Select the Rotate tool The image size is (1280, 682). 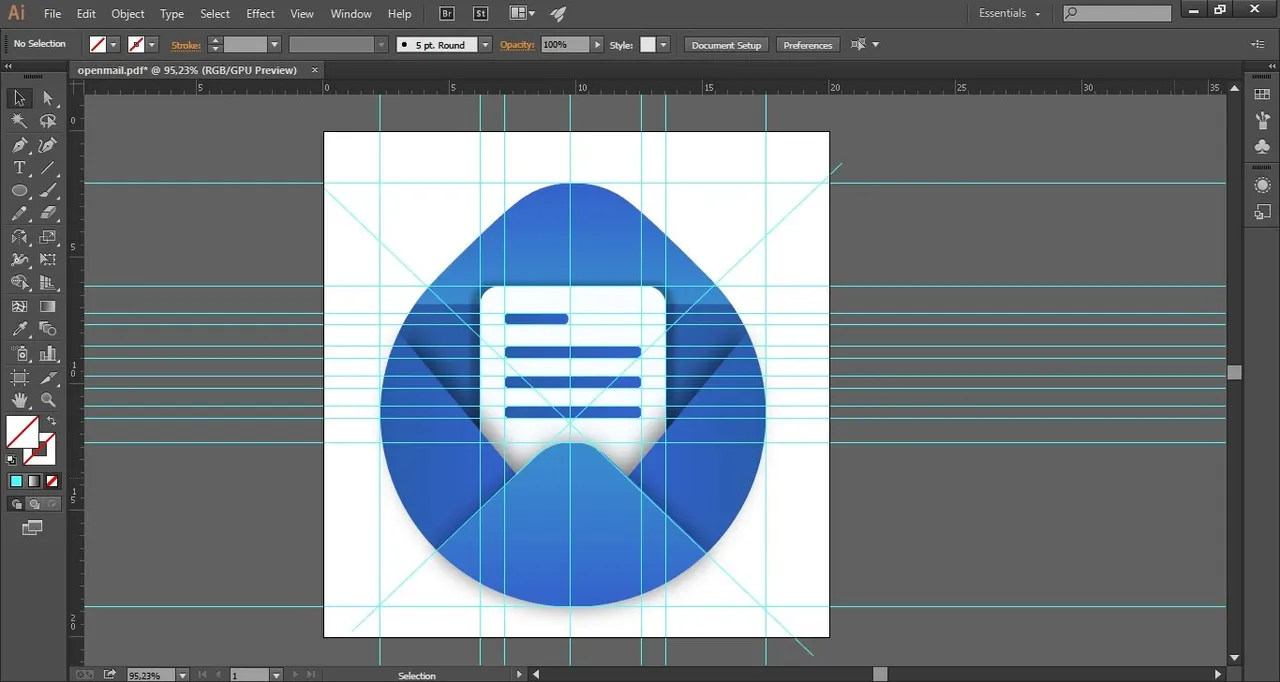pos(19,237)
